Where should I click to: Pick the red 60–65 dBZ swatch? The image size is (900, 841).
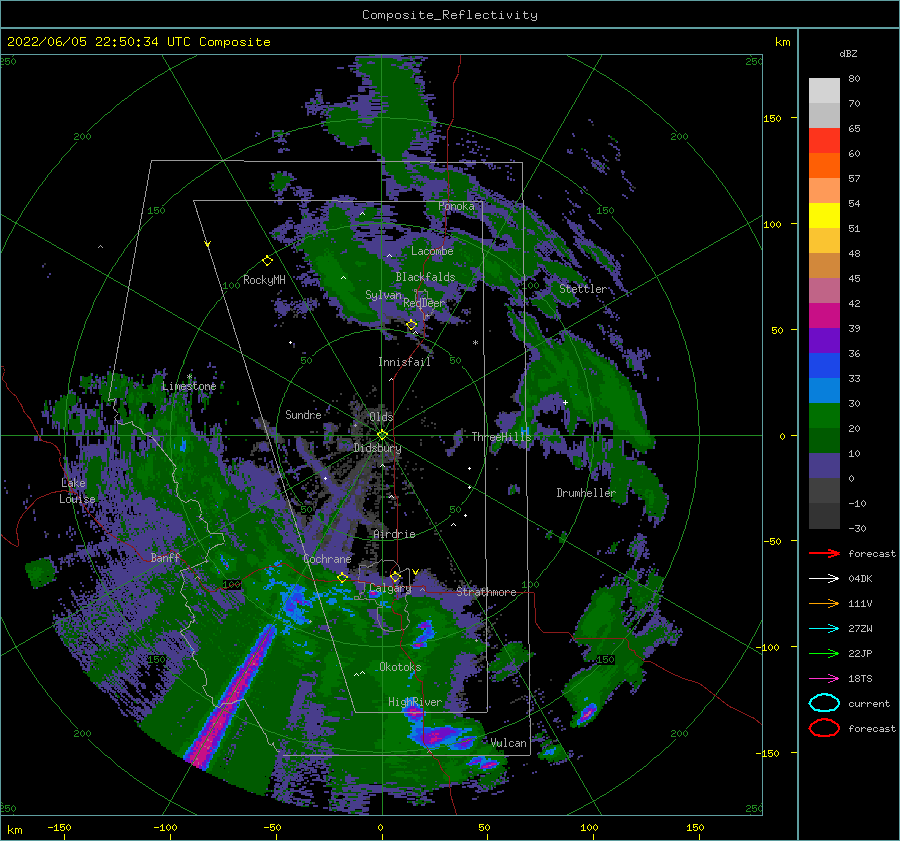(824, 141)
